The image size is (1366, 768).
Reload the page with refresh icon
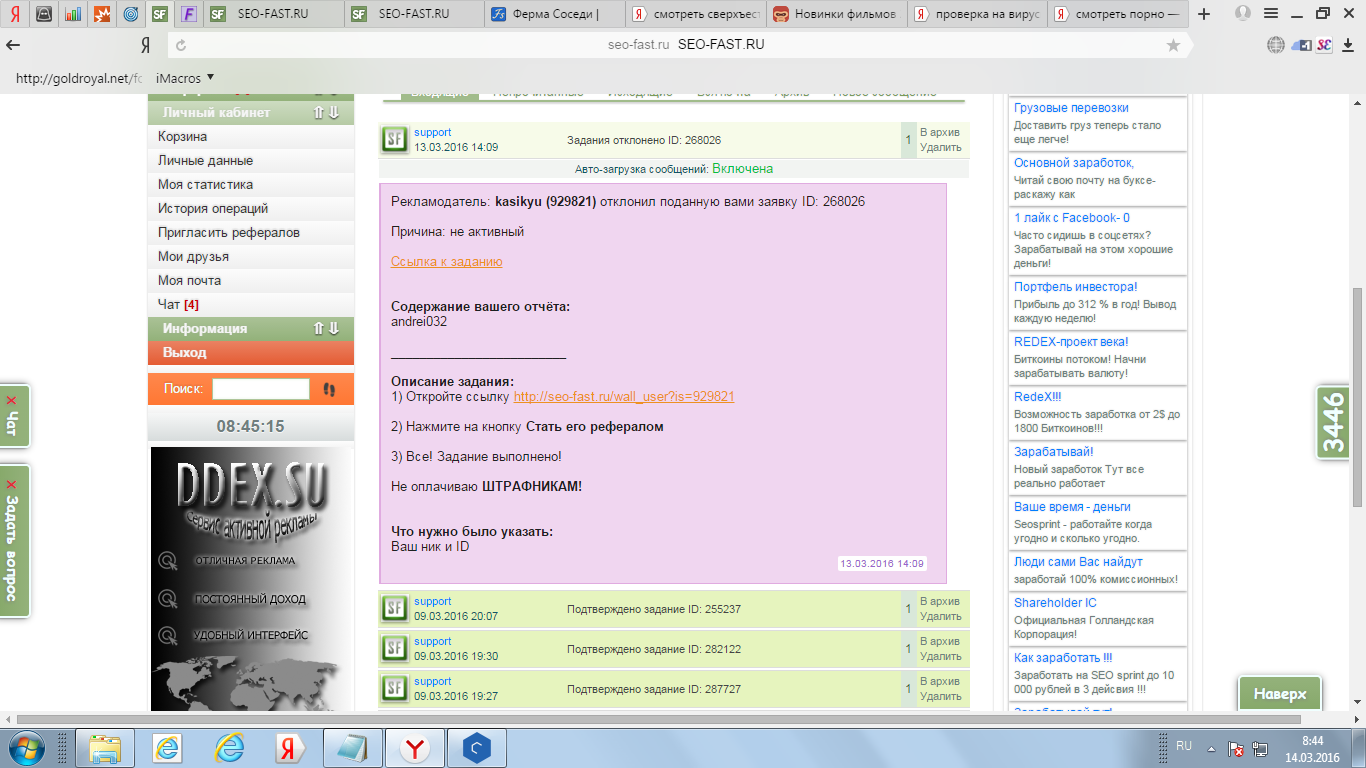180,45
